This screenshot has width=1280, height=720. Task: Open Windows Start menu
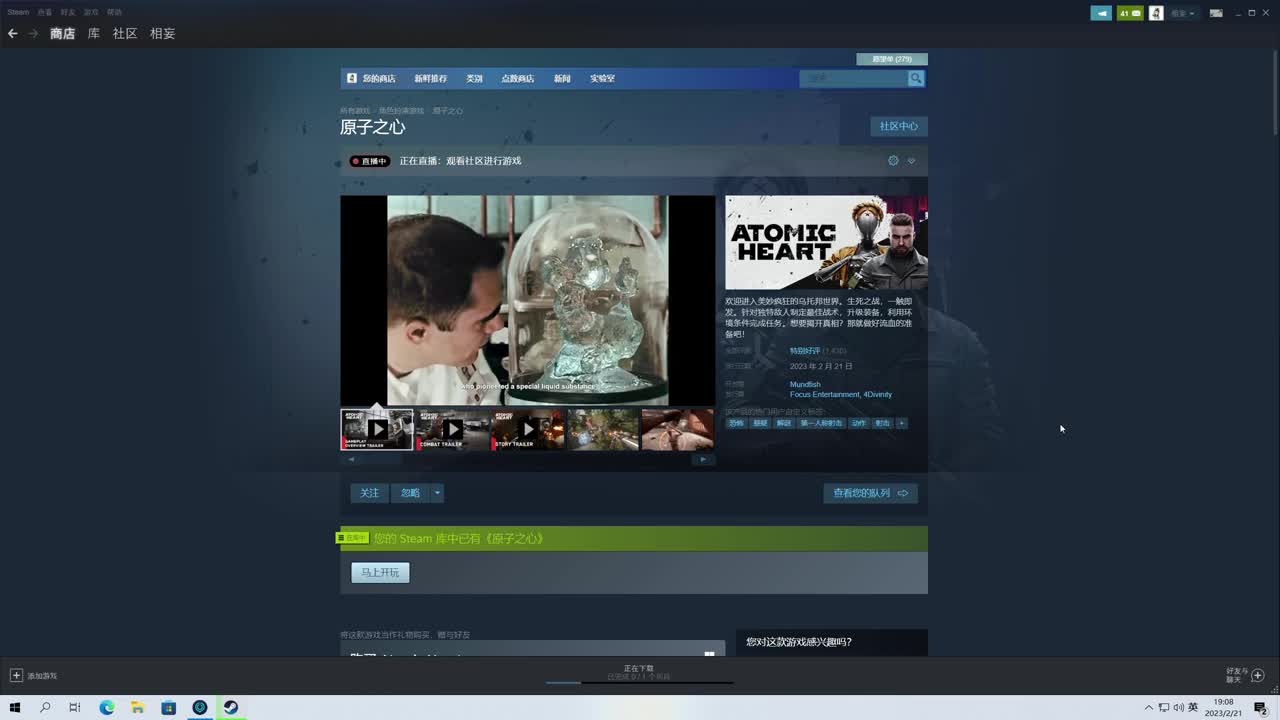pyautogui.click(x=15, y=707)
